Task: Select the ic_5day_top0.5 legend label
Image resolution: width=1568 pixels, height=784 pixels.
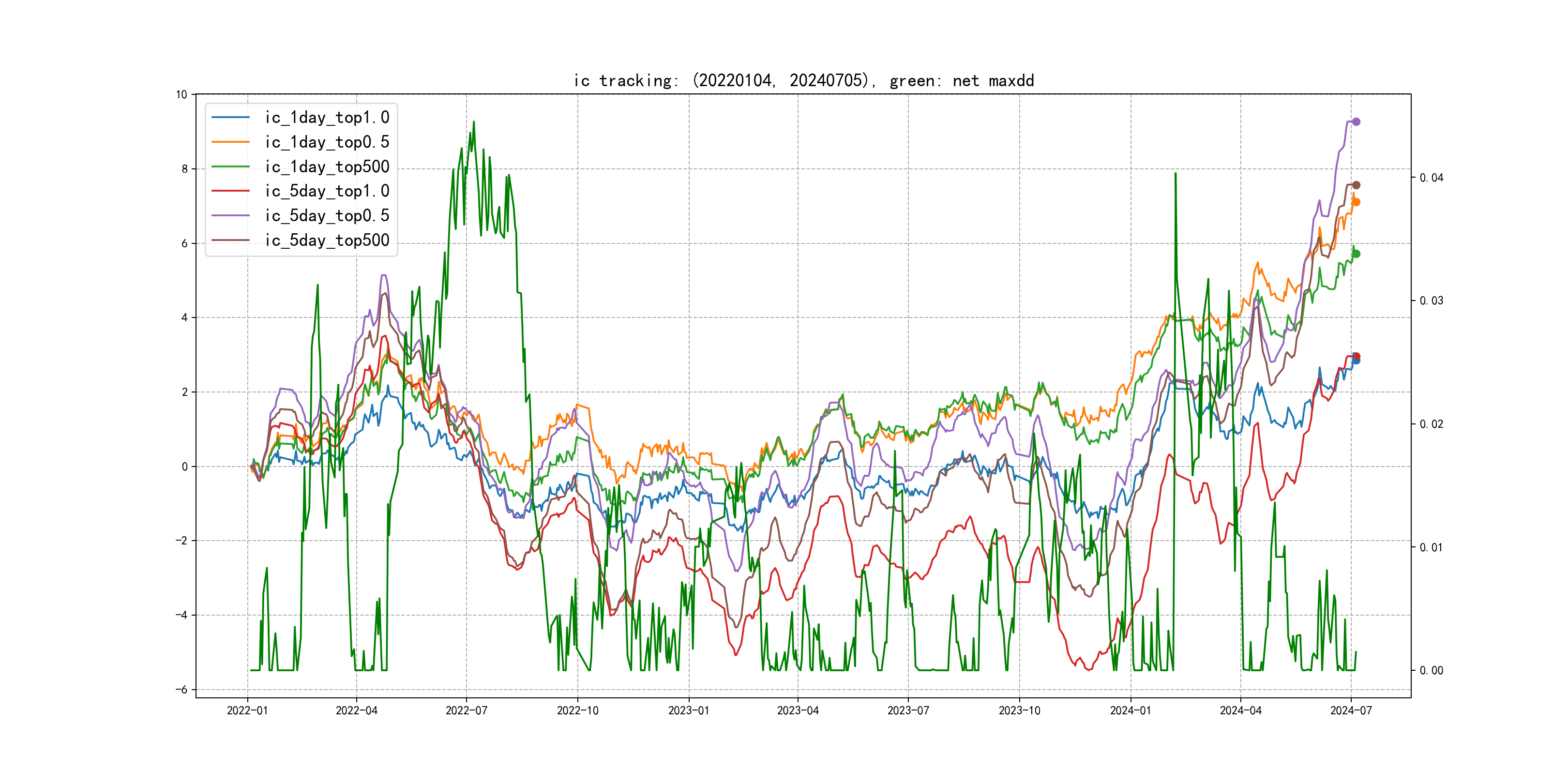Action: point(327,215)
